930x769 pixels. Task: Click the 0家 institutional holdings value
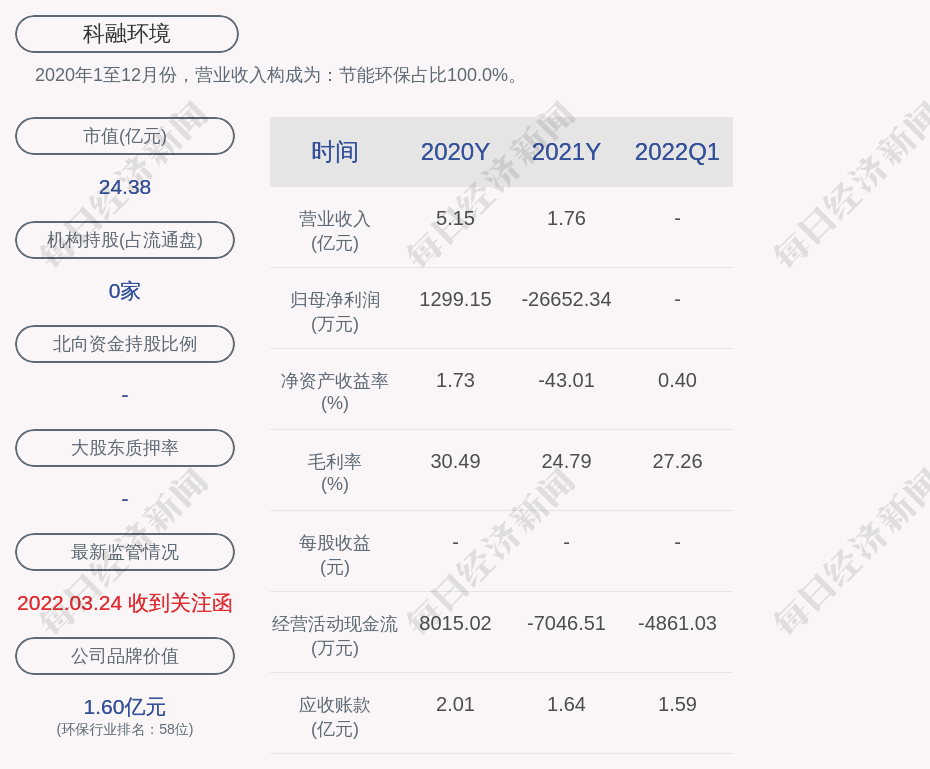pos(125,291)
